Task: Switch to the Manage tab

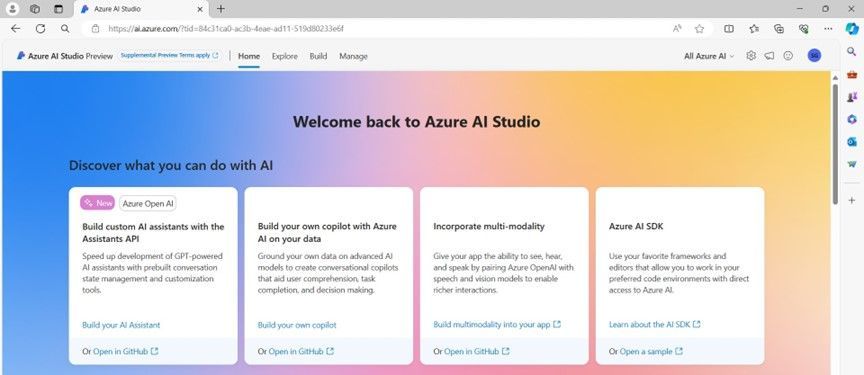Action: (x=353, y=56)
